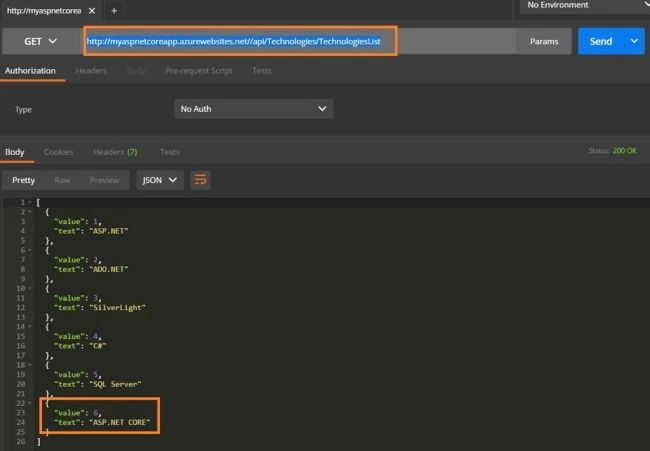Open the GET method dropdown

(x=40, y=41)
